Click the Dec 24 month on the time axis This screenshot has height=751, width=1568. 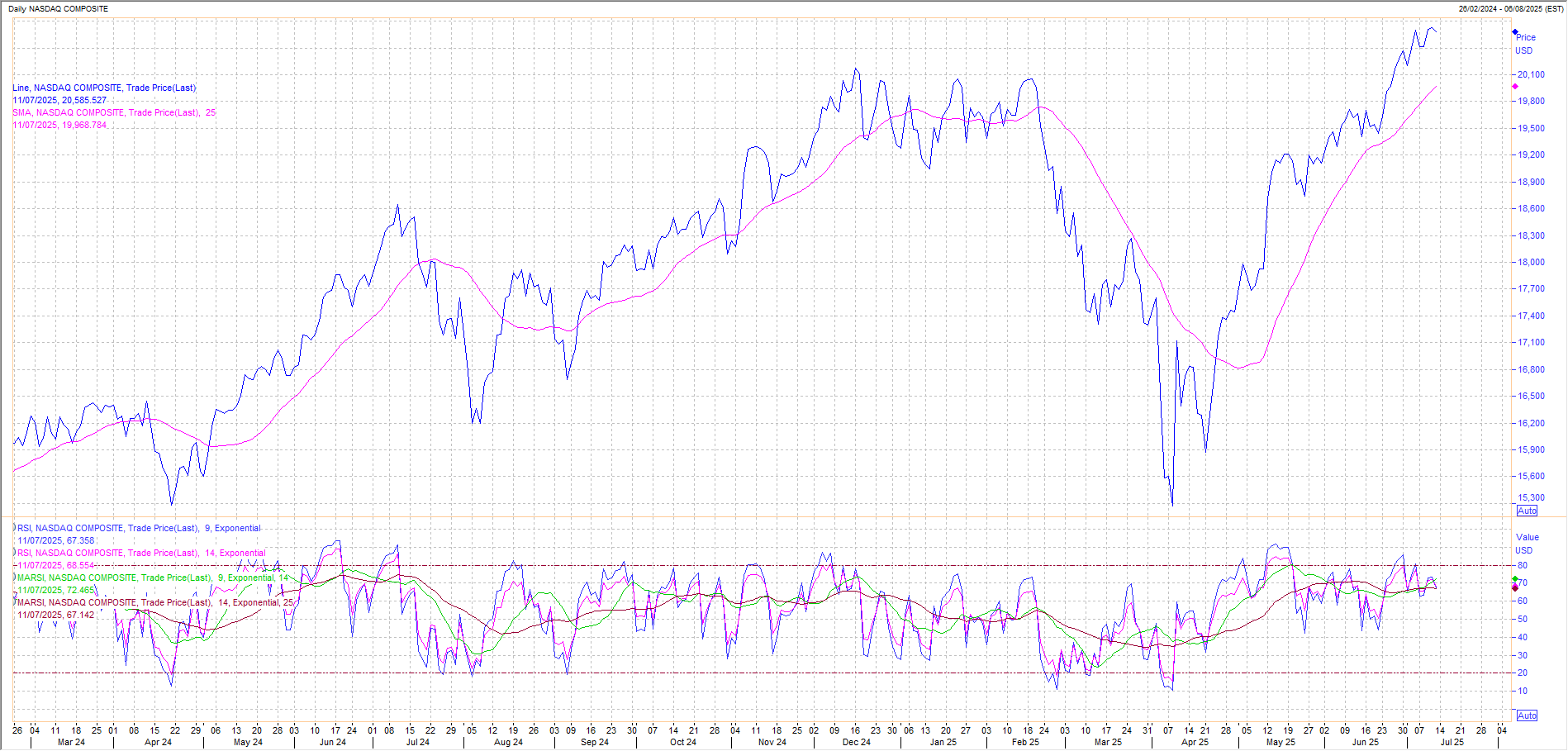click(856, 742)
